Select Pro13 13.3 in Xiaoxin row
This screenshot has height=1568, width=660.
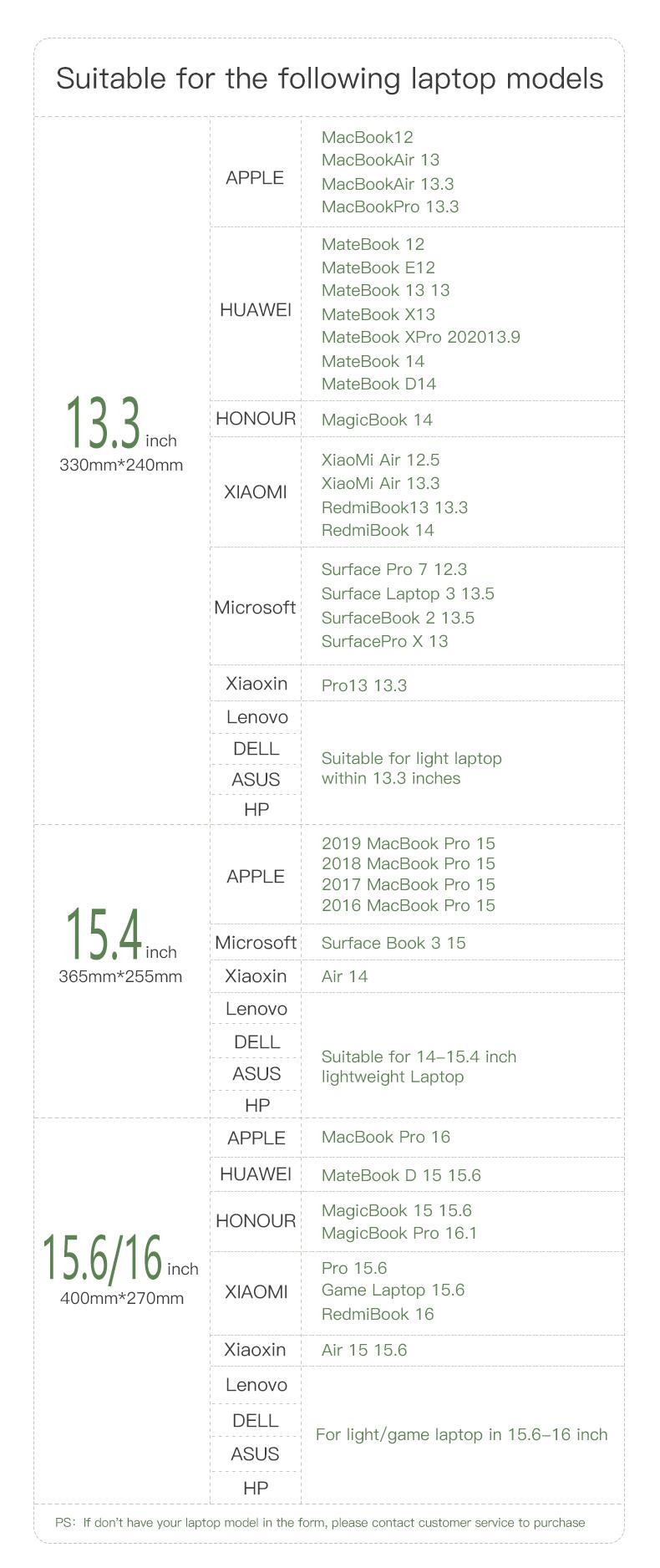[364, 685]
